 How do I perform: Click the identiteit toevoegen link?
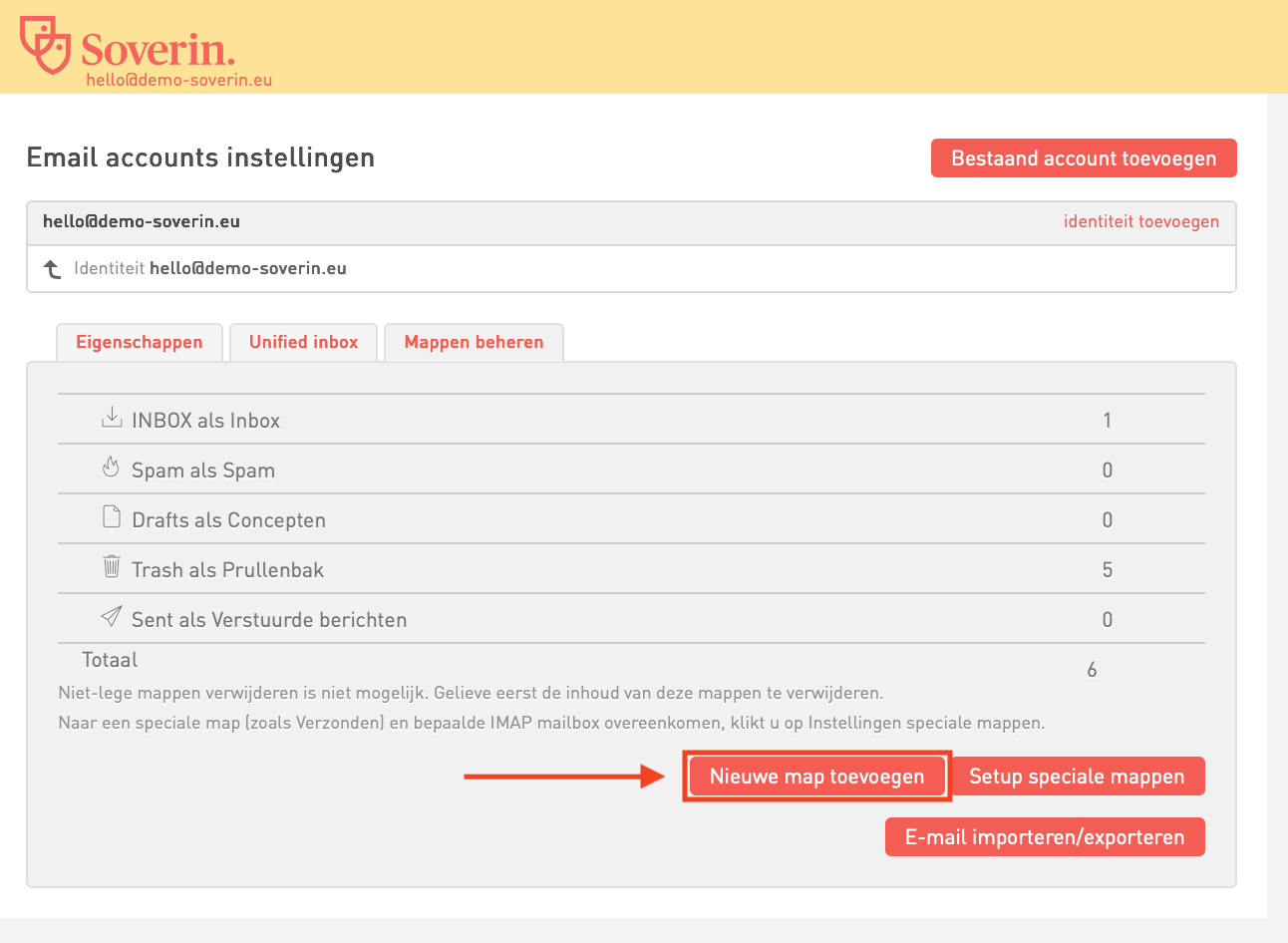[1140, 221]
